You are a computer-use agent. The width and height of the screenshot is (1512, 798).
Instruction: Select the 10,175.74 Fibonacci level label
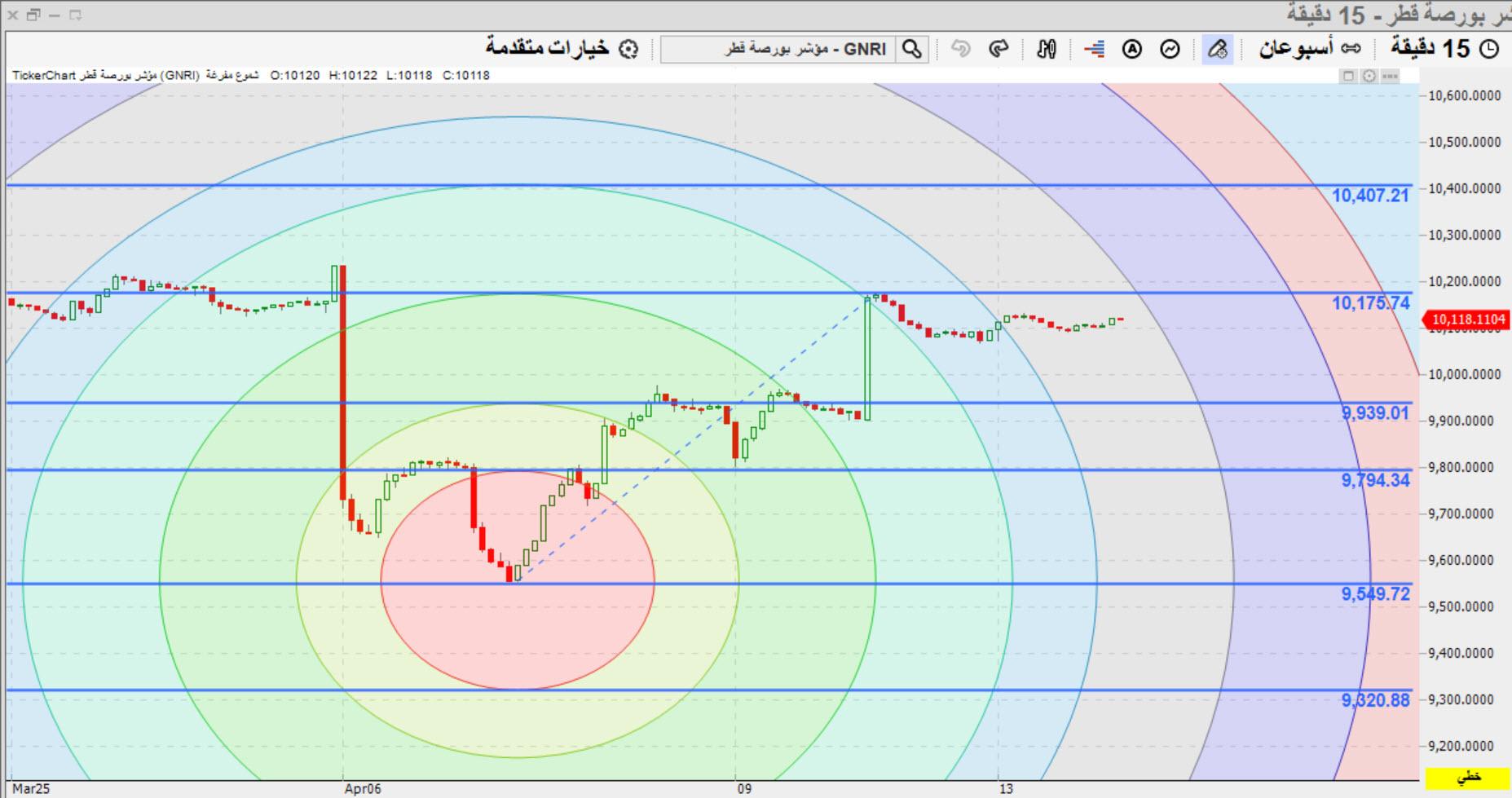click(1370, 303)
